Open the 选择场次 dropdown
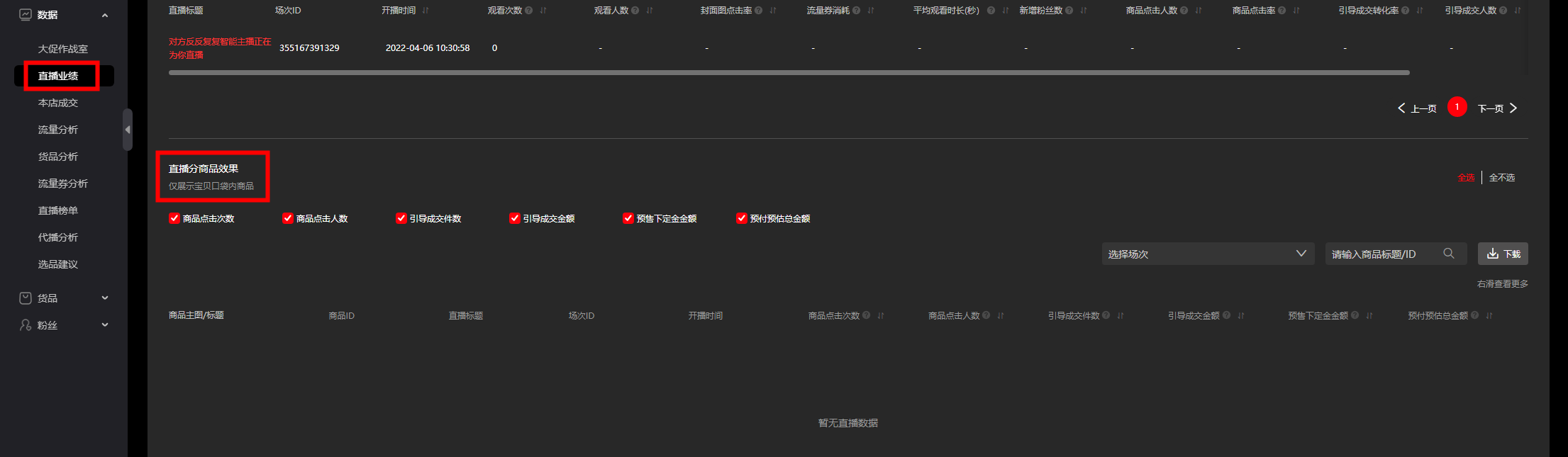The width and height of the screenshot is (1568, 457). pos(1208,254)
